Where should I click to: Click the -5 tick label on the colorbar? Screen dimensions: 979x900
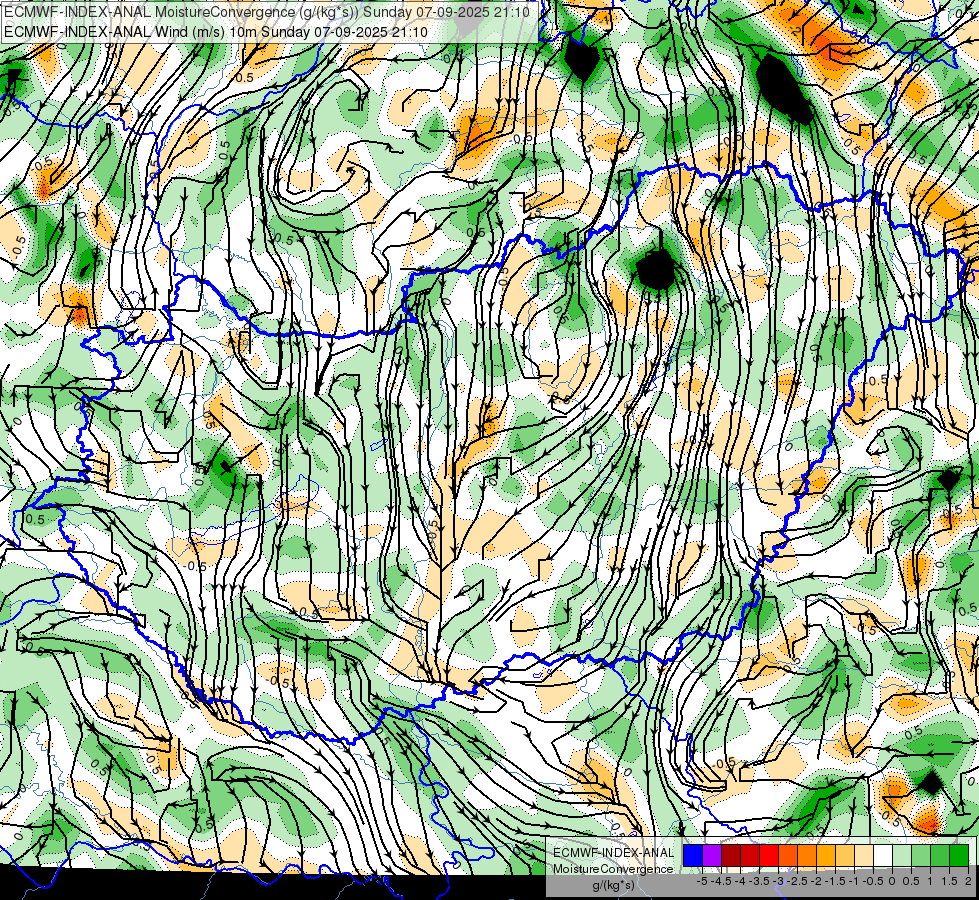point(702,881)
